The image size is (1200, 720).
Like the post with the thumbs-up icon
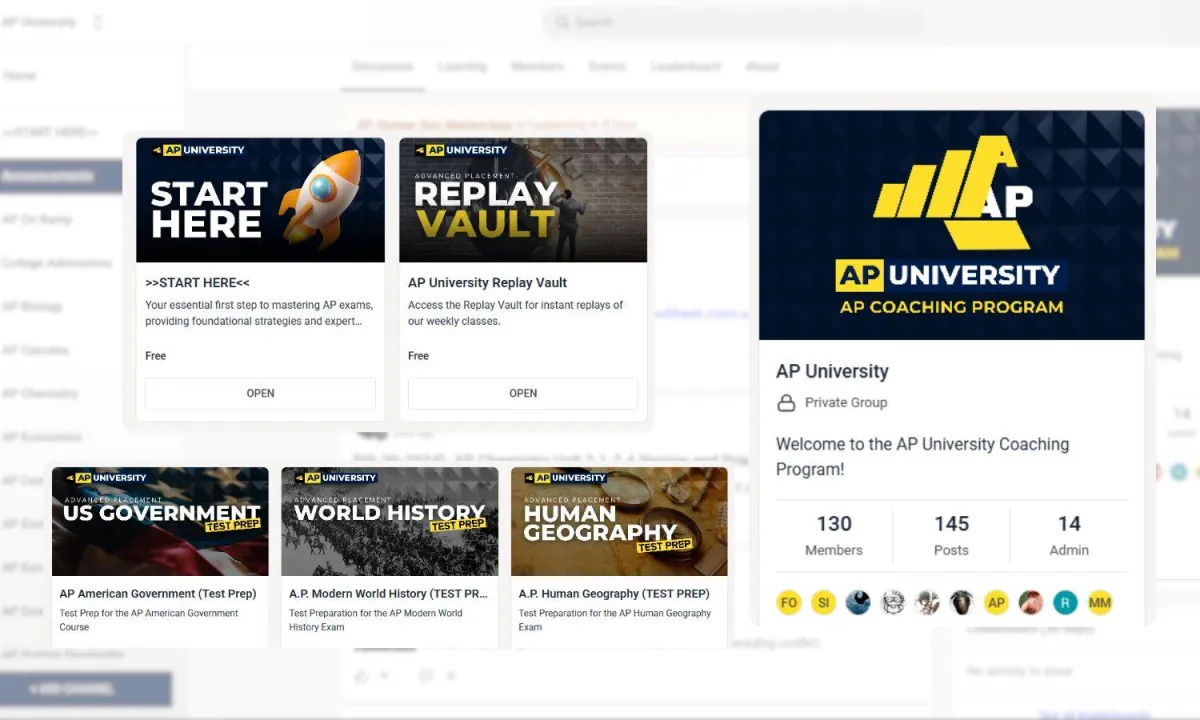pyautogui.click(x=361, y=676)
